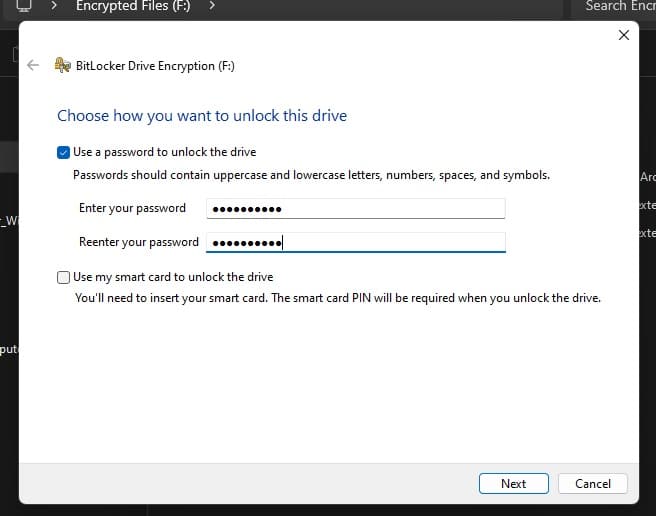Click the 'BitLocker Drive Encryption (F:)' title text

155,66
